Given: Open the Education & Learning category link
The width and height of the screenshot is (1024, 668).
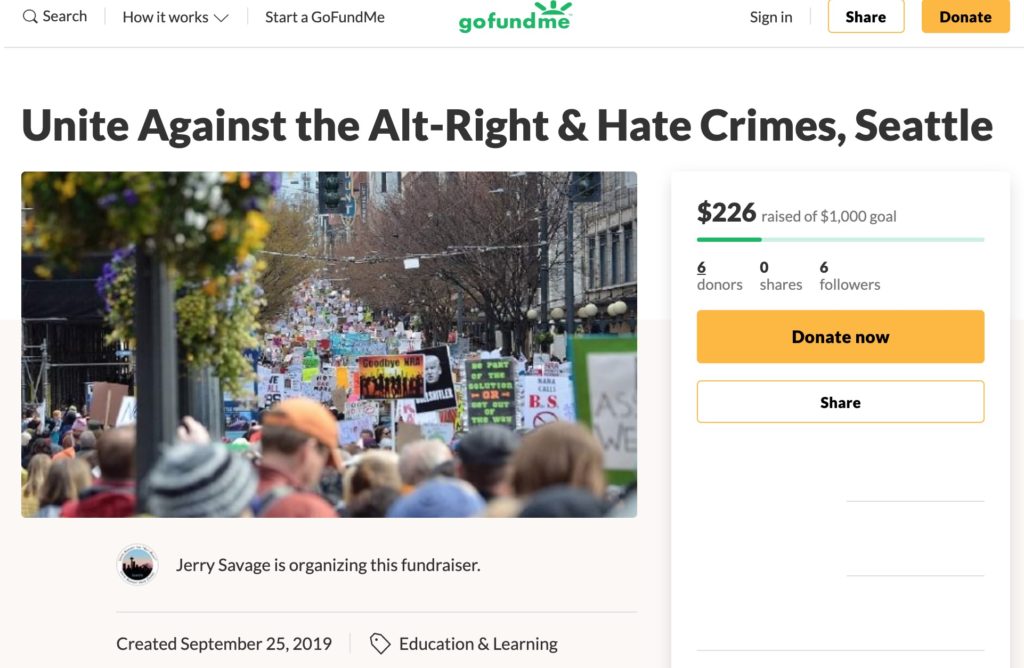Looking at the screenshot, I should [x=478, y=644].
